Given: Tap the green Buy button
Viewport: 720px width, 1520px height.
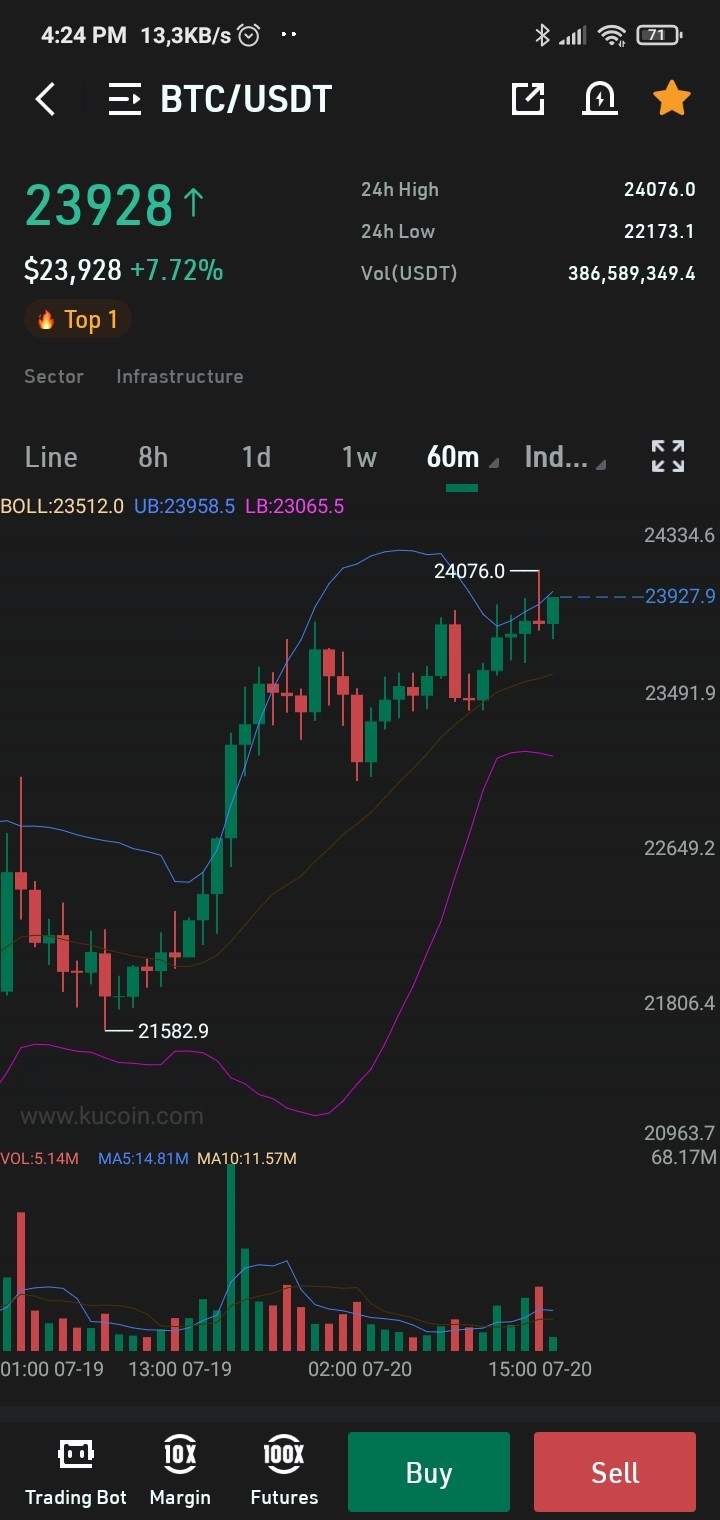Looking at the screenshot, I should point(429,1472).
